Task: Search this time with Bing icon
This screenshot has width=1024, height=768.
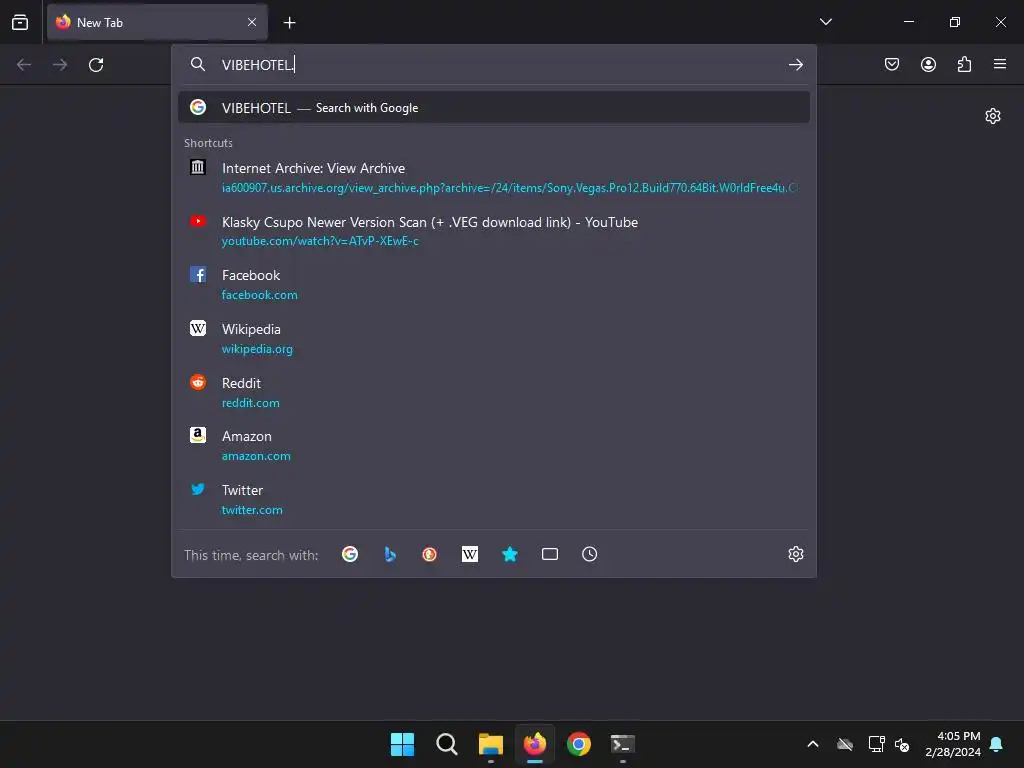Action: 390,554
